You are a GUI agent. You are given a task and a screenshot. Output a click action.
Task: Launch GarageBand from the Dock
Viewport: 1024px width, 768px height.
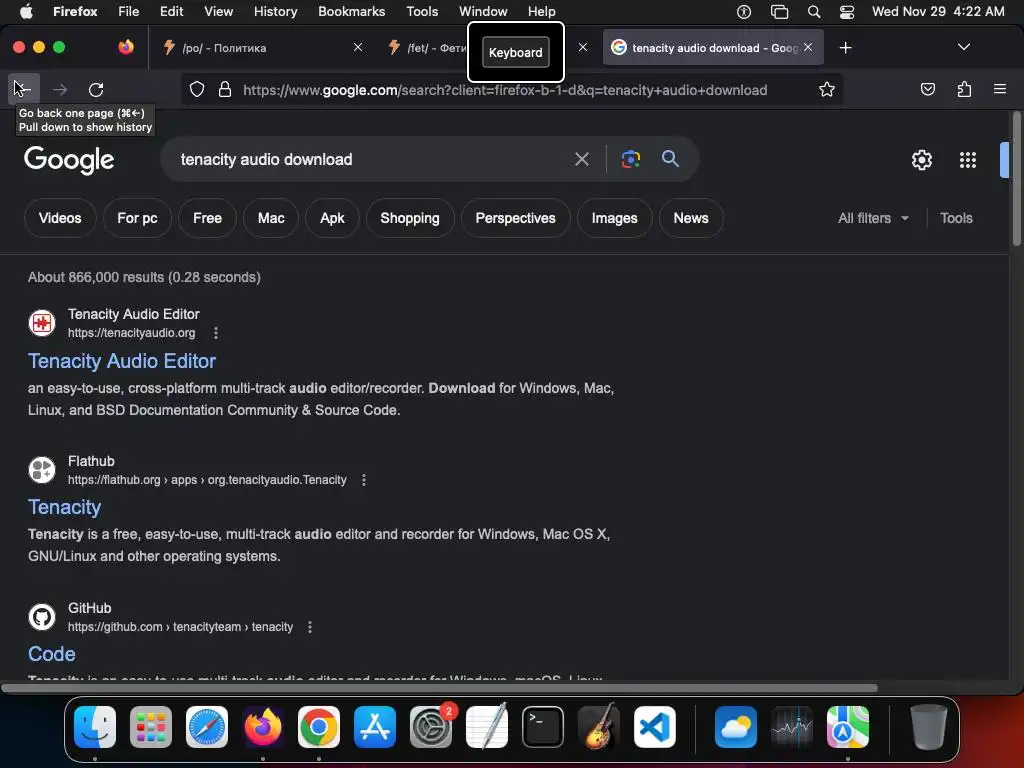[x=599, y=727]
